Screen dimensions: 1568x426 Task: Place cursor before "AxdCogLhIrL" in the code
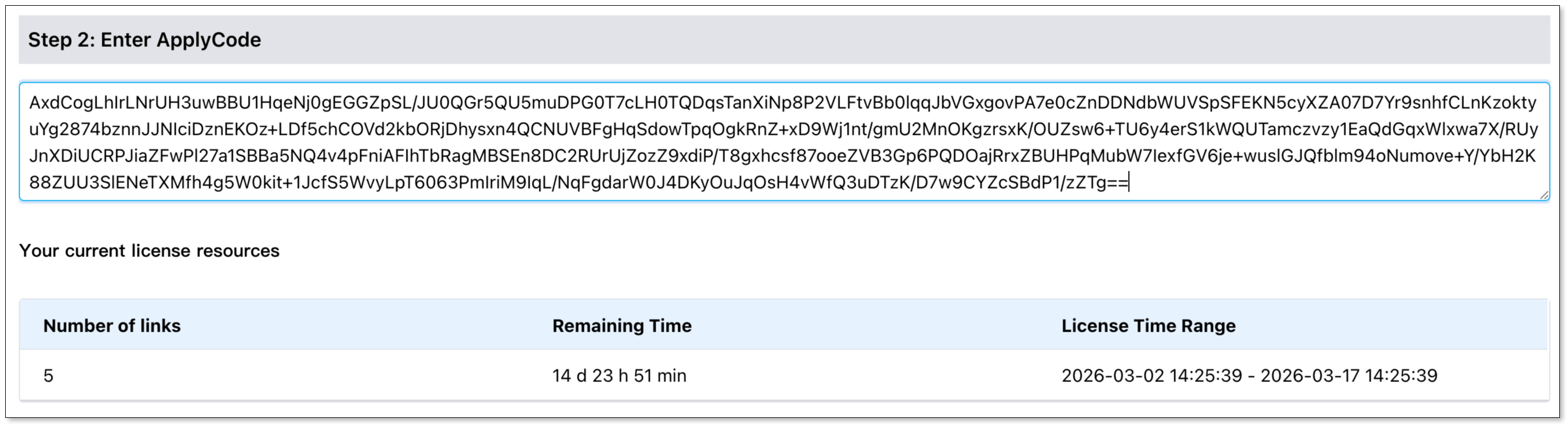tap(30, 102)
